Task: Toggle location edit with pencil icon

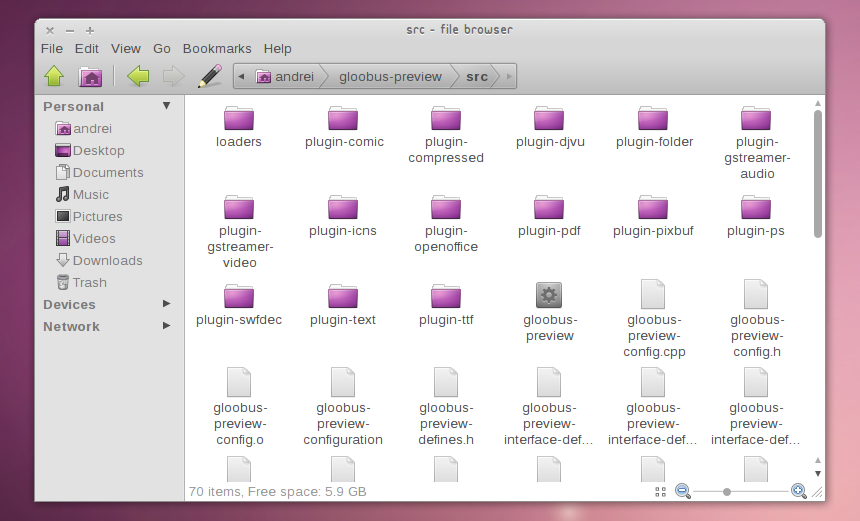Action: tap(210, 76)
